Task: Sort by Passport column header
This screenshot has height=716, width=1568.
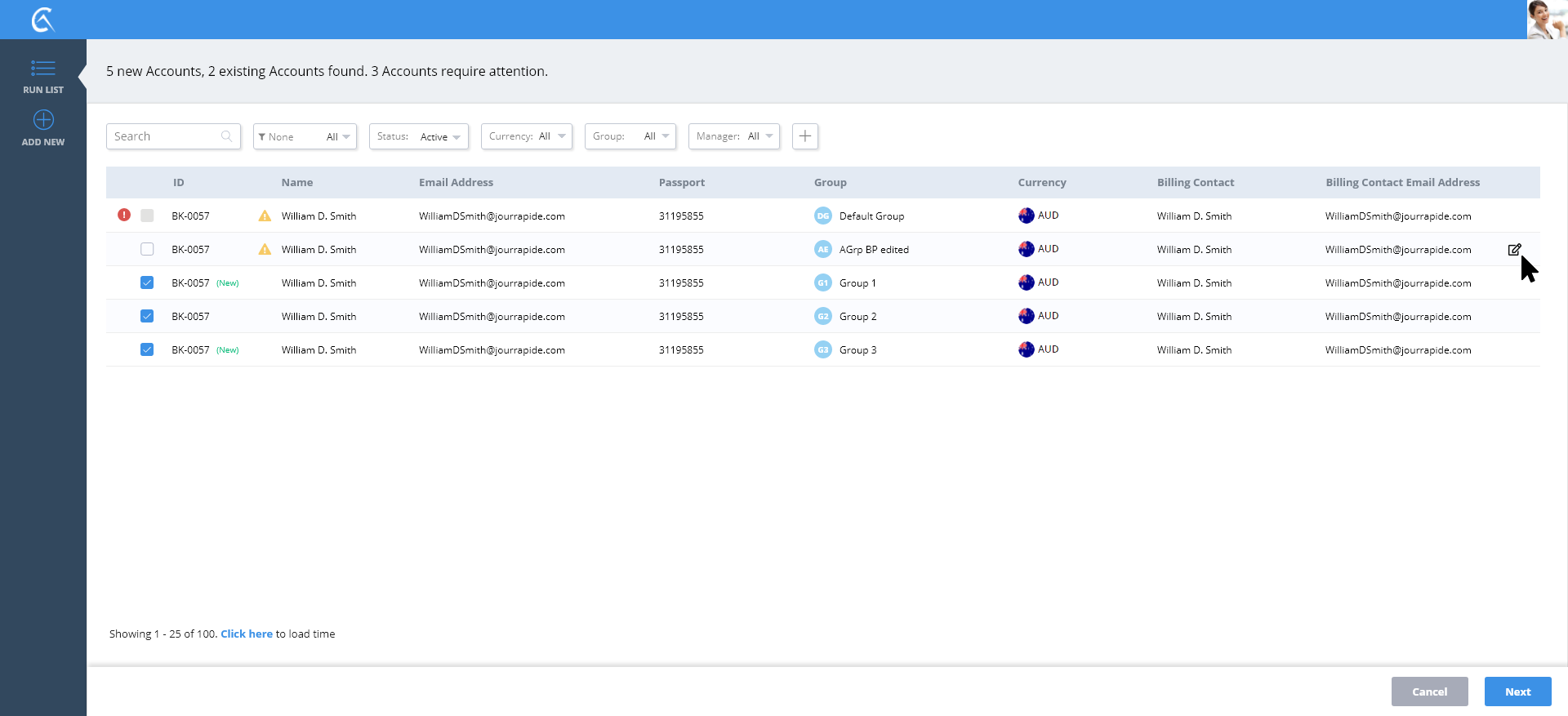Action: (682, 183)
